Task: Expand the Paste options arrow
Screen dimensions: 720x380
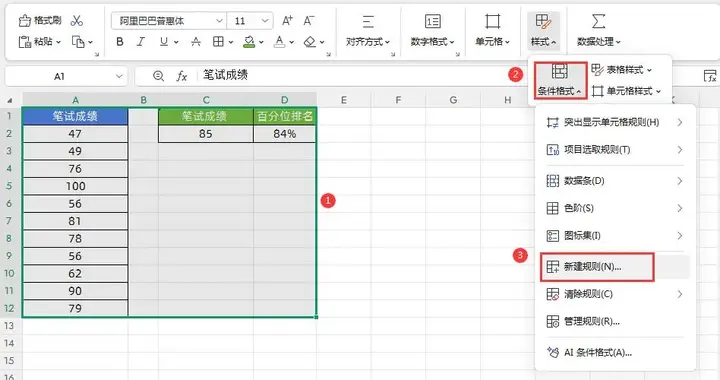Action: tap(58, 42)
